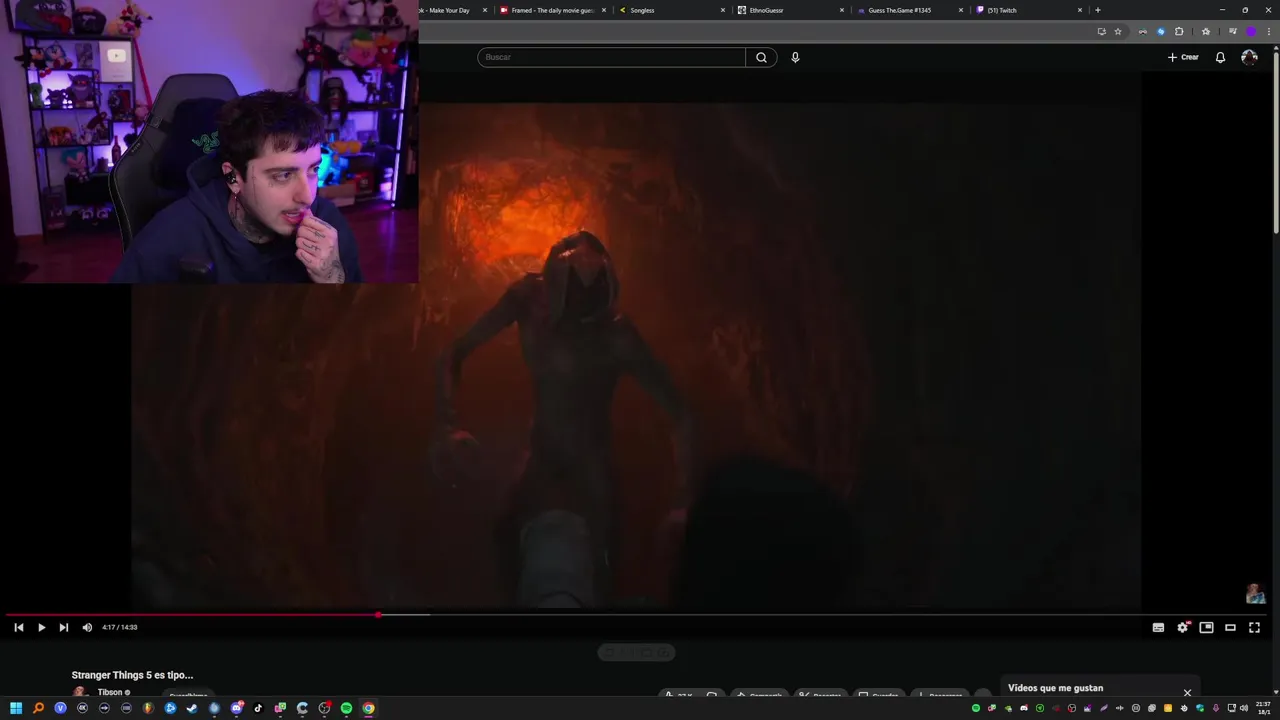Open YouTube notifications bell
The height and width of the screenshot is (720, 1280).
pos(1220,57)
